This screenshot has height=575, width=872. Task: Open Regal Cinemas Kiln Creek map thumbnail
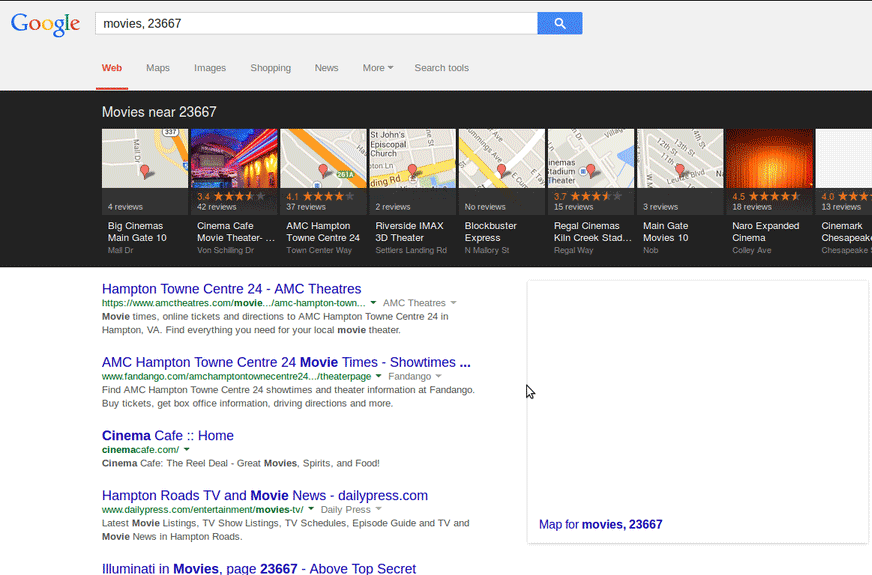(591, 158)
